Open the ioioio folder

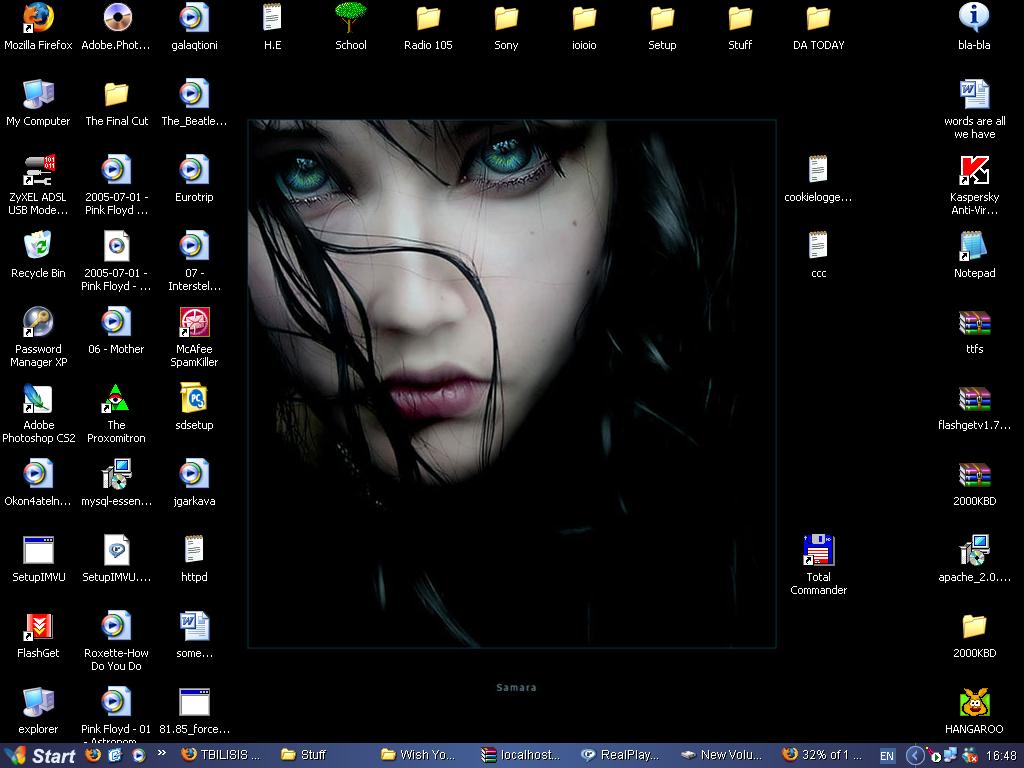click(x=584, y=18)
